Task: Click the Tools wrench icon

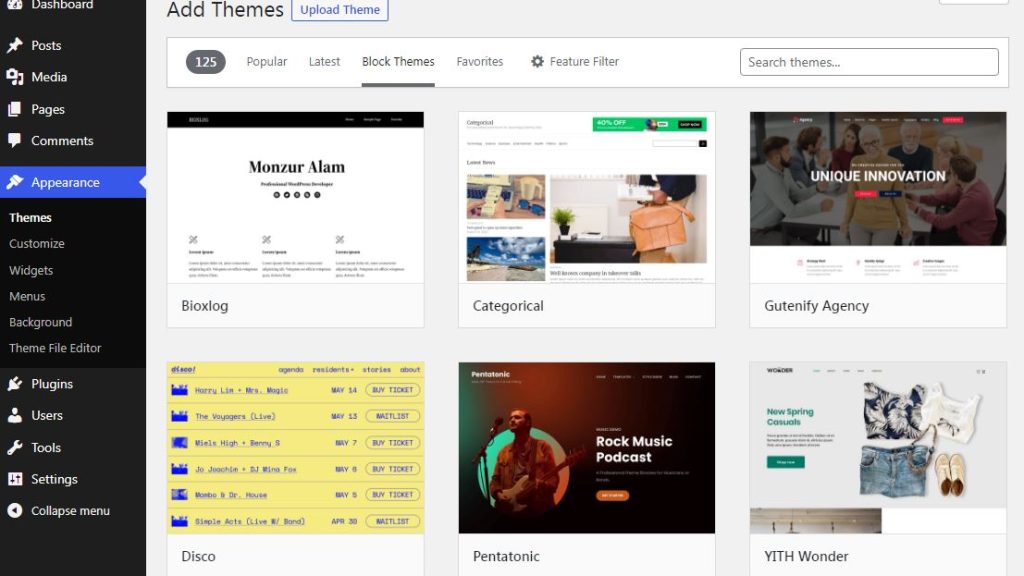Action: pos(14,447)
